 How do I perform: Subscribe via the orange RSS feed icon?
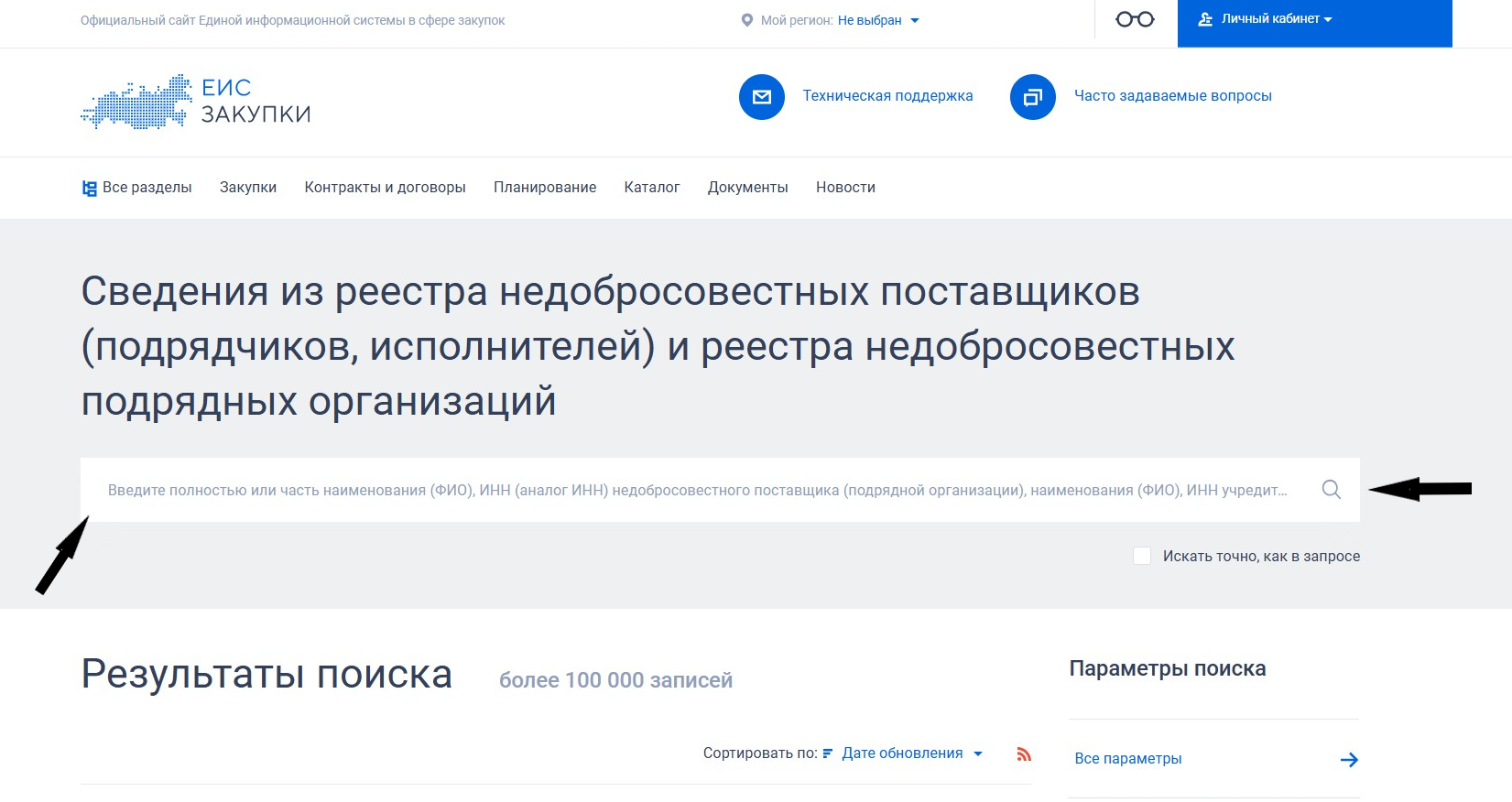pyautogui.click(x=1024, y=754)
